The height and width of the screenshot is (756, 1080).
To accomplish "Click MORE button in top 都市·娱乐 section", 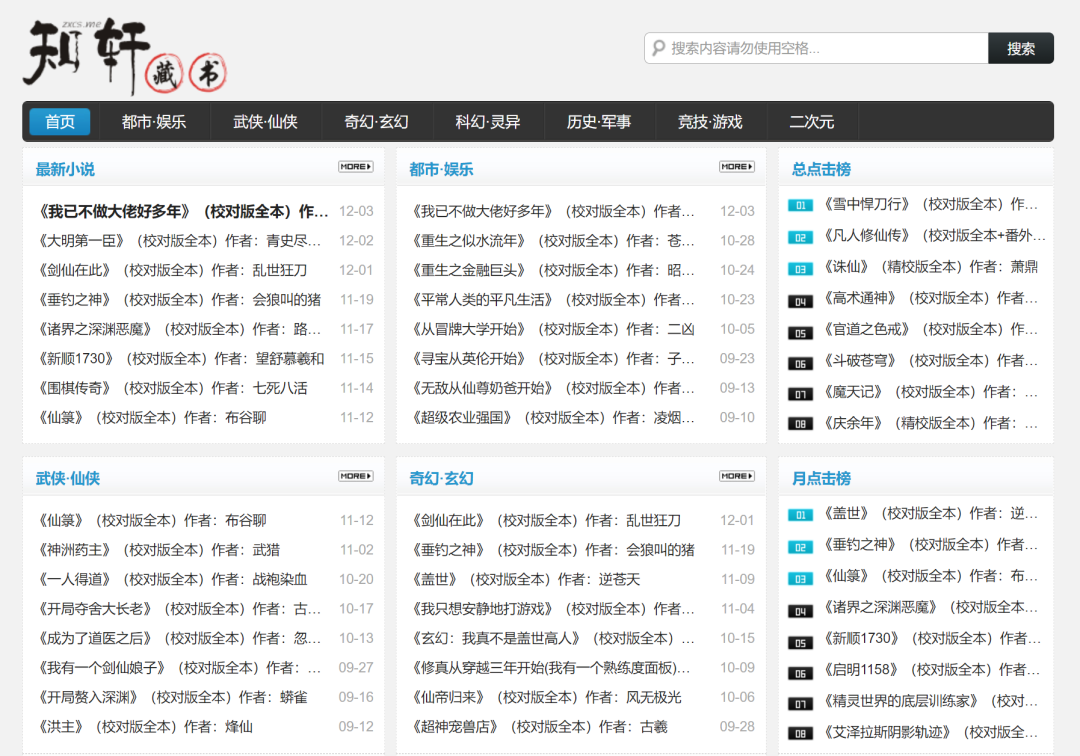I will coord(736,167).
